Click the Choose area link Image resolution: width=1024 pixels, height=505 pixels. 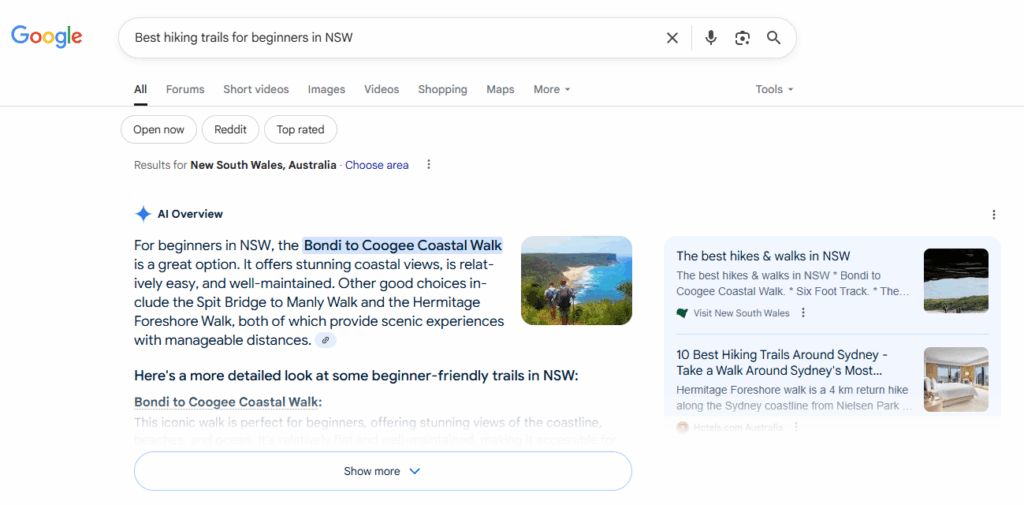(377, 165)
